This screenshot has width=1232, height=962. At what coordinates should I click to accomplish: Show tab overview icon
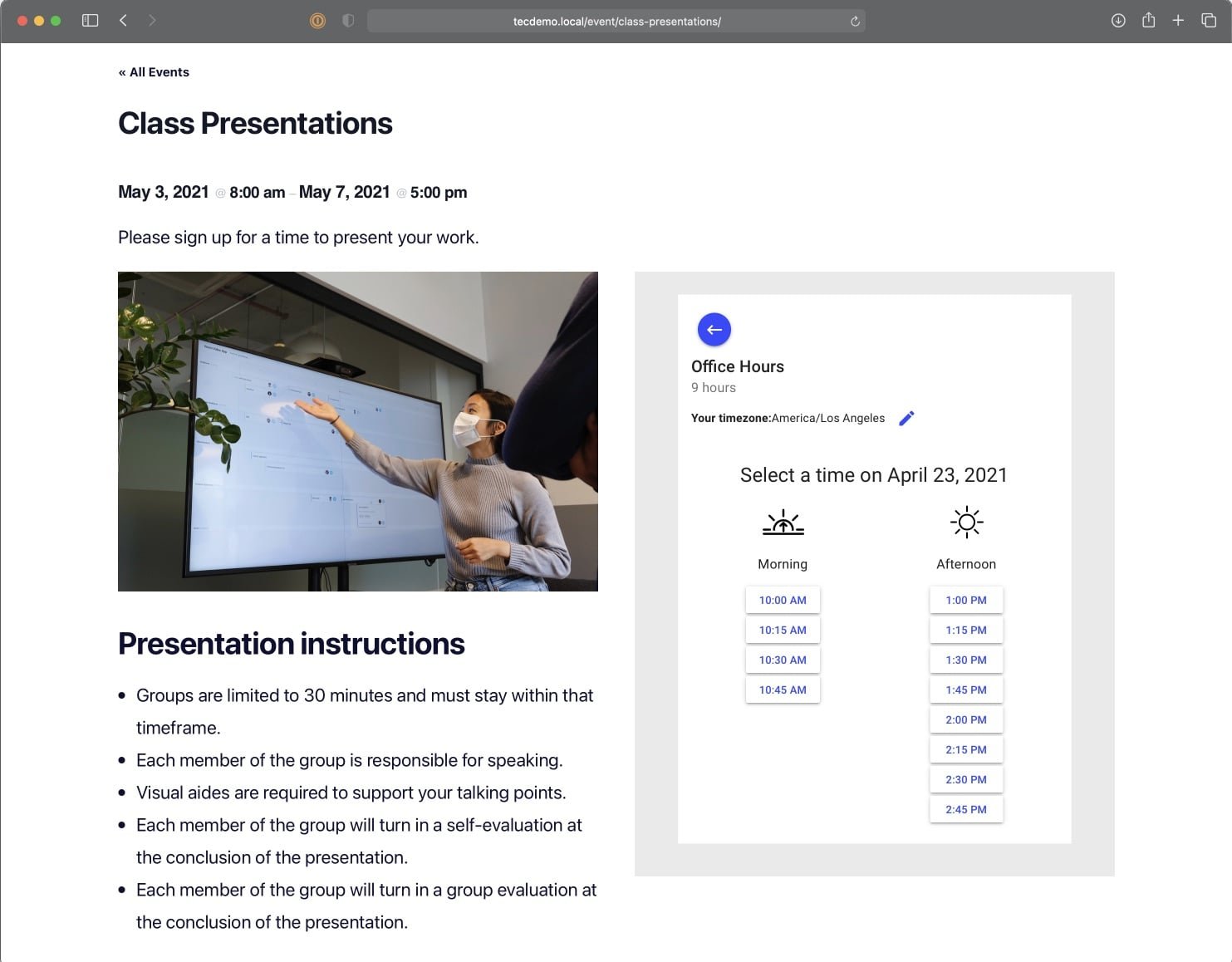pos(1209,21)
